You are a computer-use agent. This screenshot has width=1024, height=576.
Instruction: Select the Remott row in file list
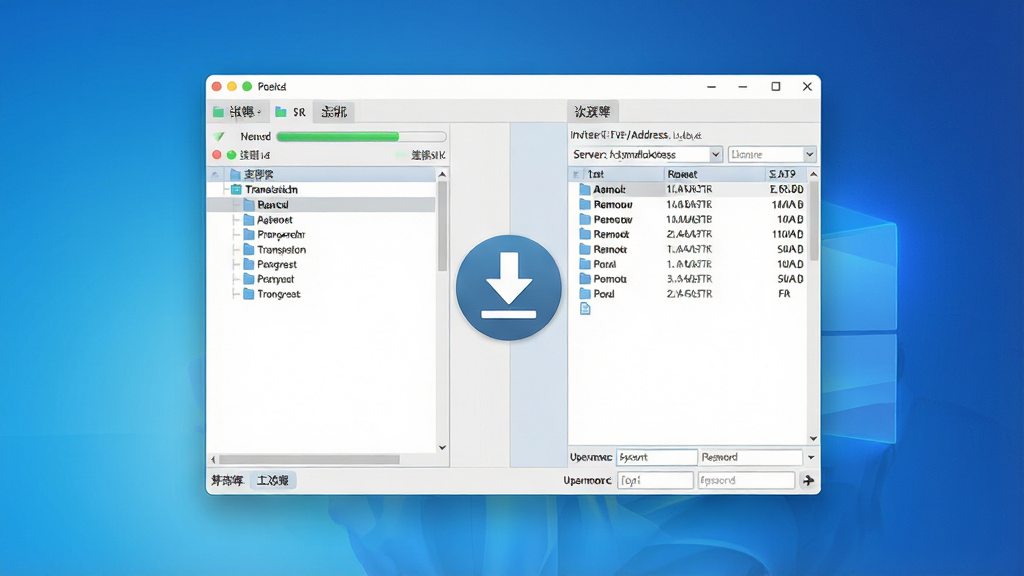688,249
